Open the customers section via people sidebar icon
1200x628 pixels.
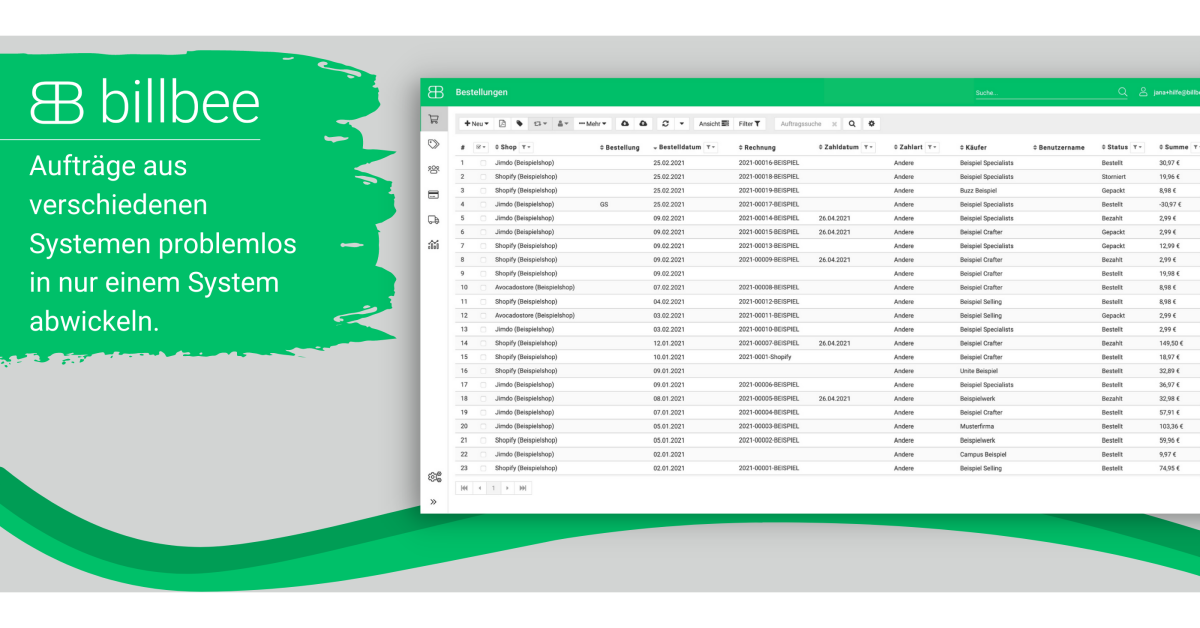coord(433,169)
